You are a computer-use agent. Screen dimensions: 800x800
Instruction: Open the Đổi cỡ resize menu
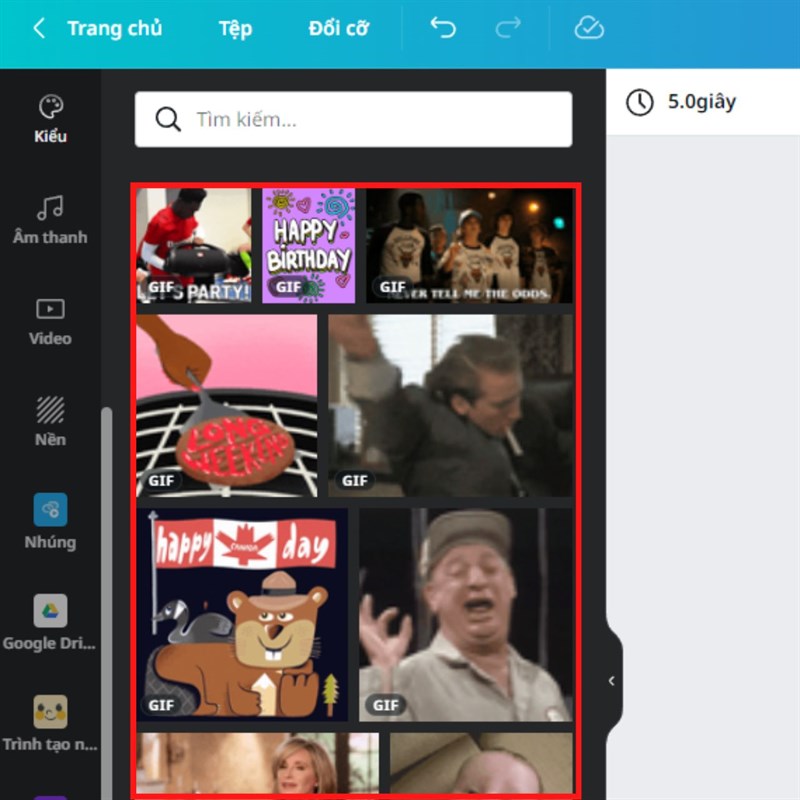pos(337,28)
